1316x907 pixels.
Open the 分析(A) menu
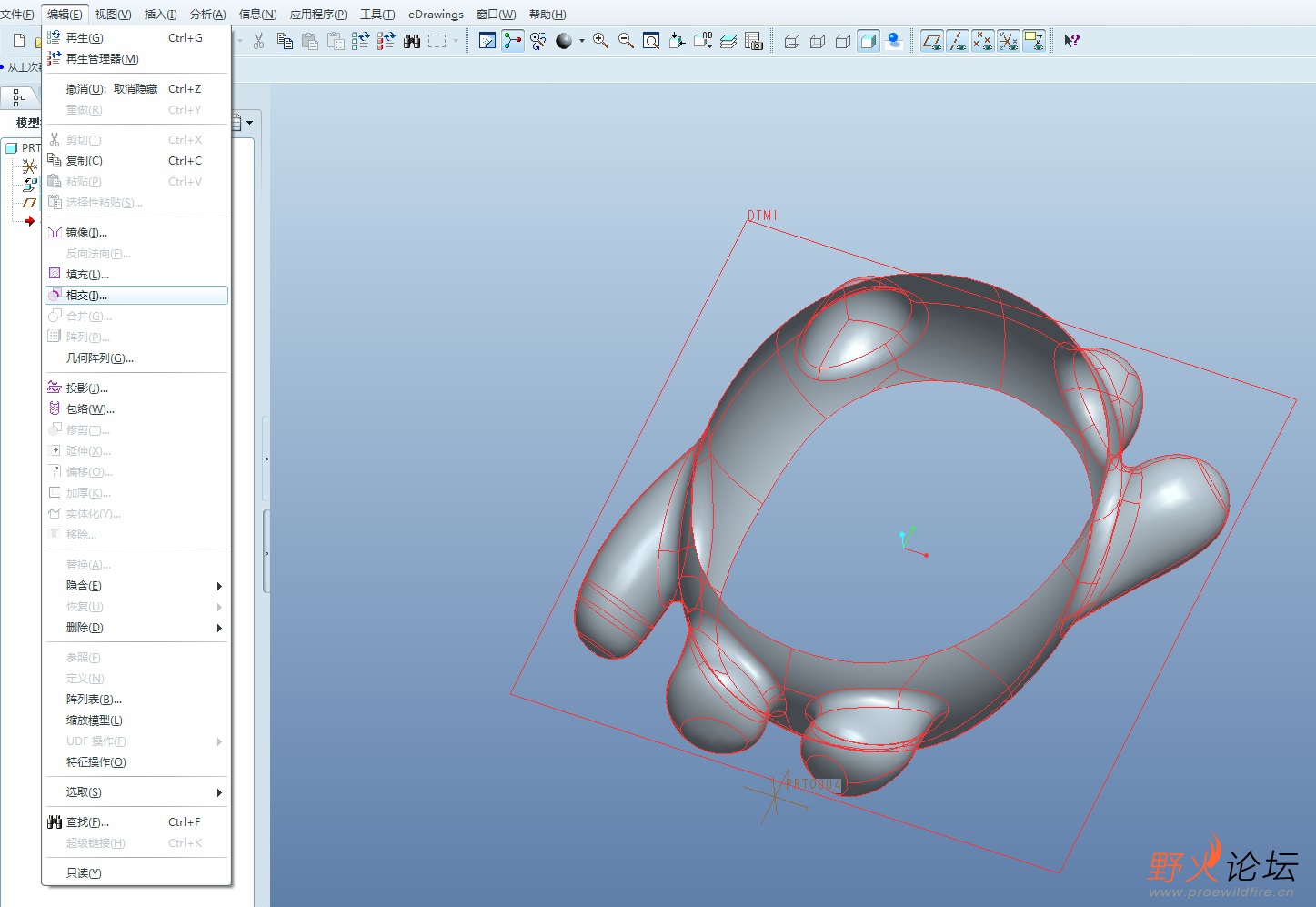pos(207,15)
